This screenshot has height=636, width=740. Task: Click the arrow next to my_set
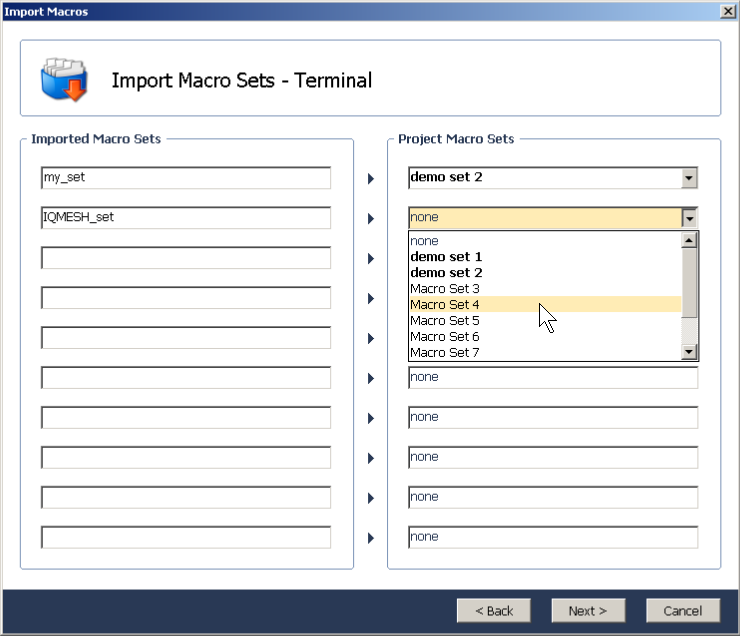point(371,178)
